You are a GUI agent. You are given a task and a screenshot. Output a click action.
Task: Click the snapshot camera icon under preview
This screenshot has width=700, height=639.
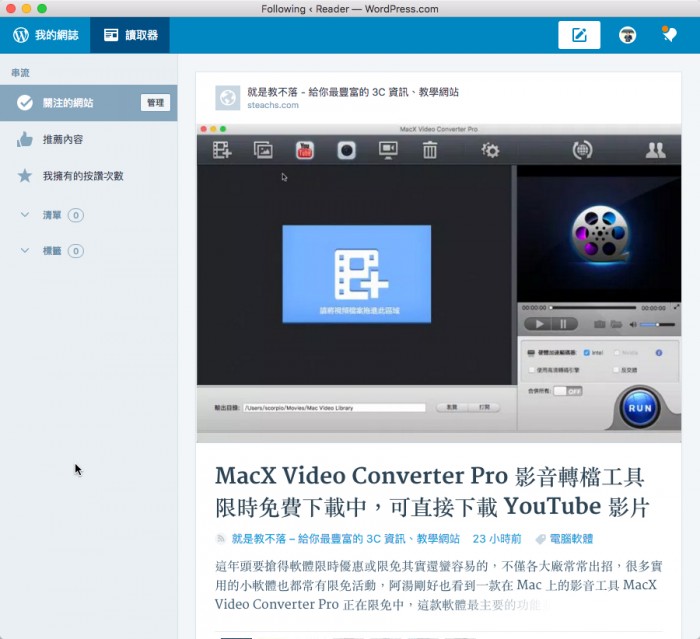click(x=600, y=324)
